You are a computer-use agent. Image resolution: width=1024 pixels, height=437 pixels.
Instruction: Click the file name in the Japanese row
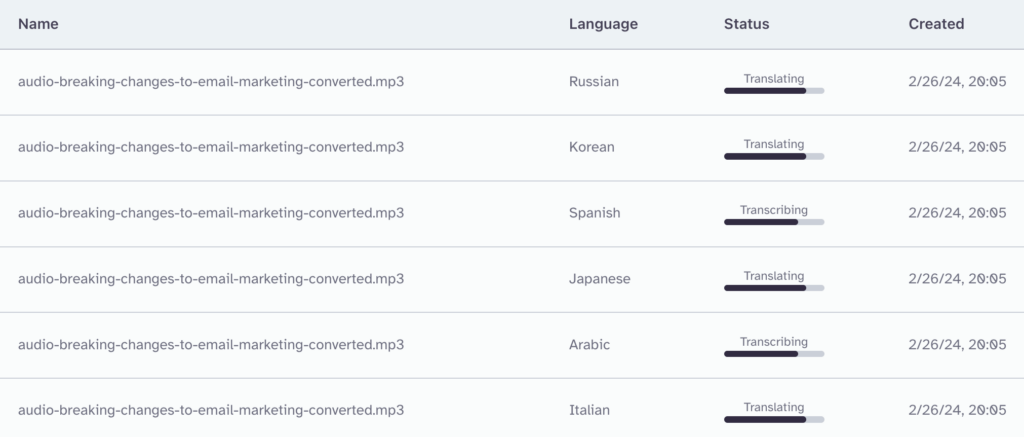pyautogui.click(x=211, y=279)
